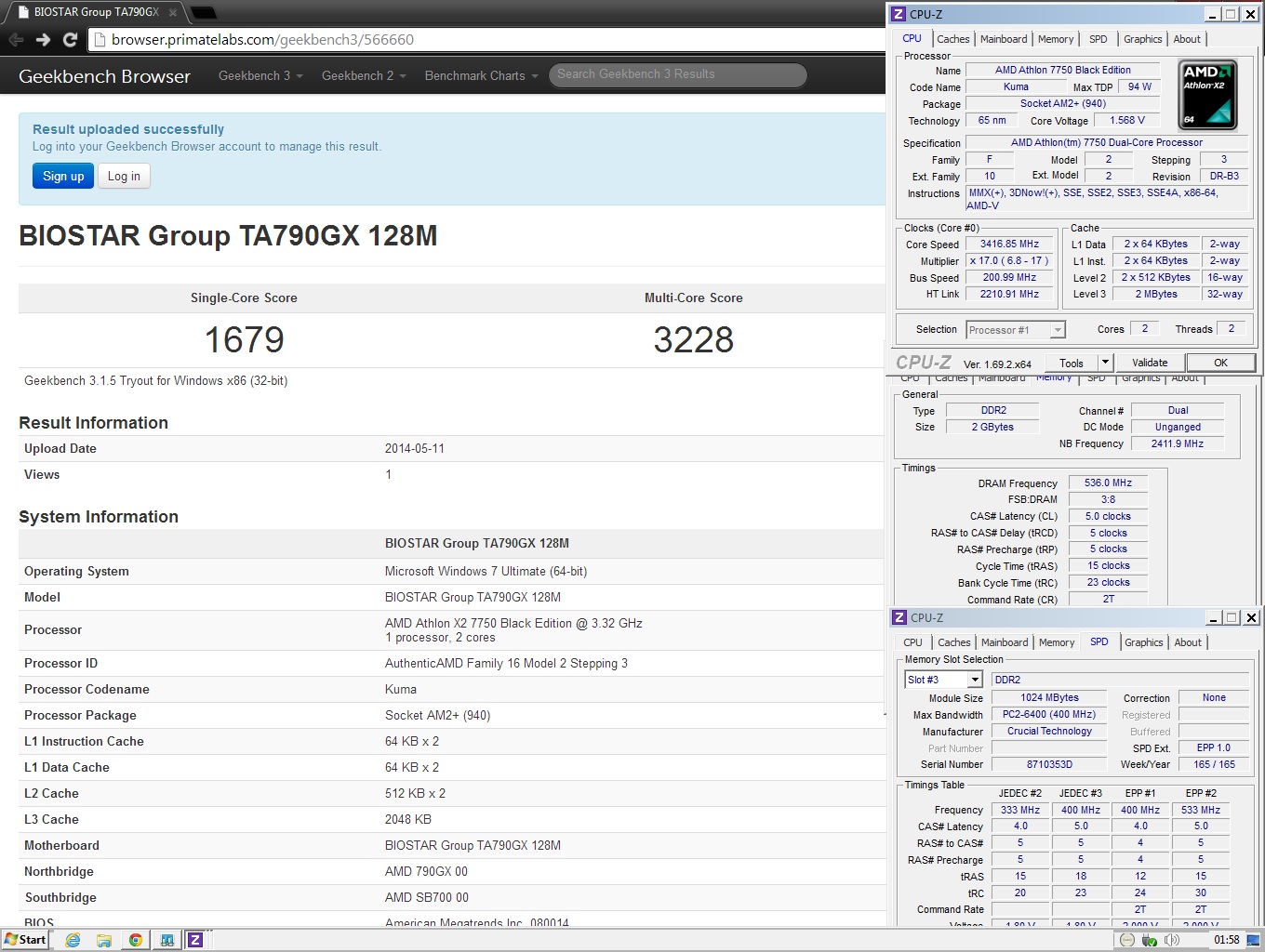The height and width of the screenshot is (952, 1265).
Task: Click the DRAM Frequency value 536.0 MHz
Action: pos(1108,483)
